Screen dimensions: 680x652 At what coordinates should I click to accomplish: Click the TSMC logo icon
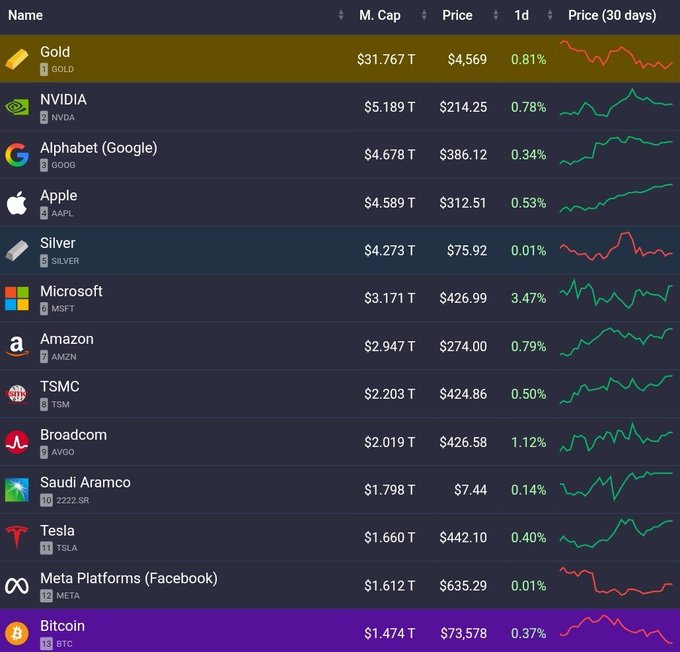pos(17,394)
